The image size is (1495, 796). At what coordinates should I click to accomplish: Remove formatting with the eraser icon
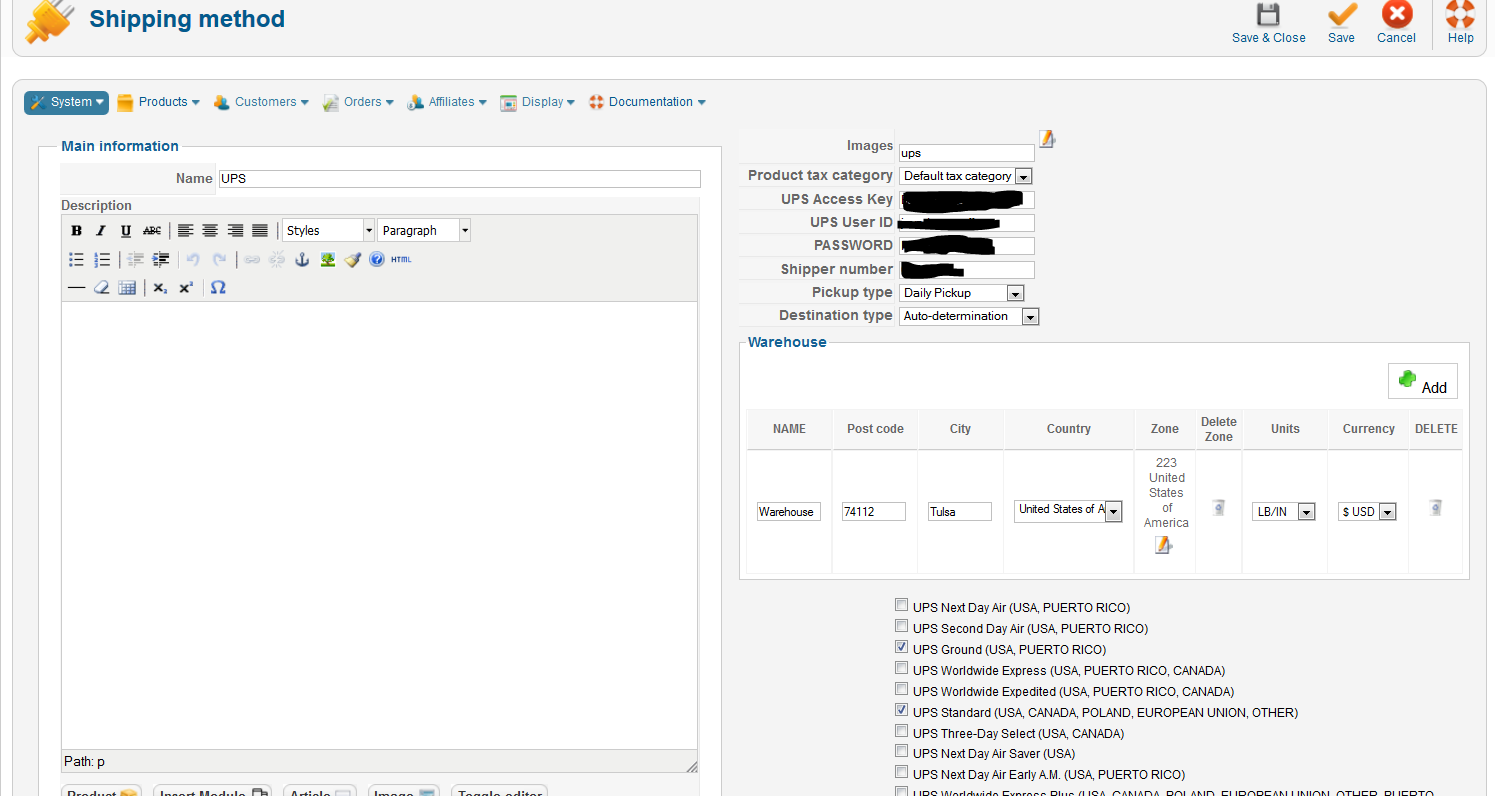tap(101, 288)
